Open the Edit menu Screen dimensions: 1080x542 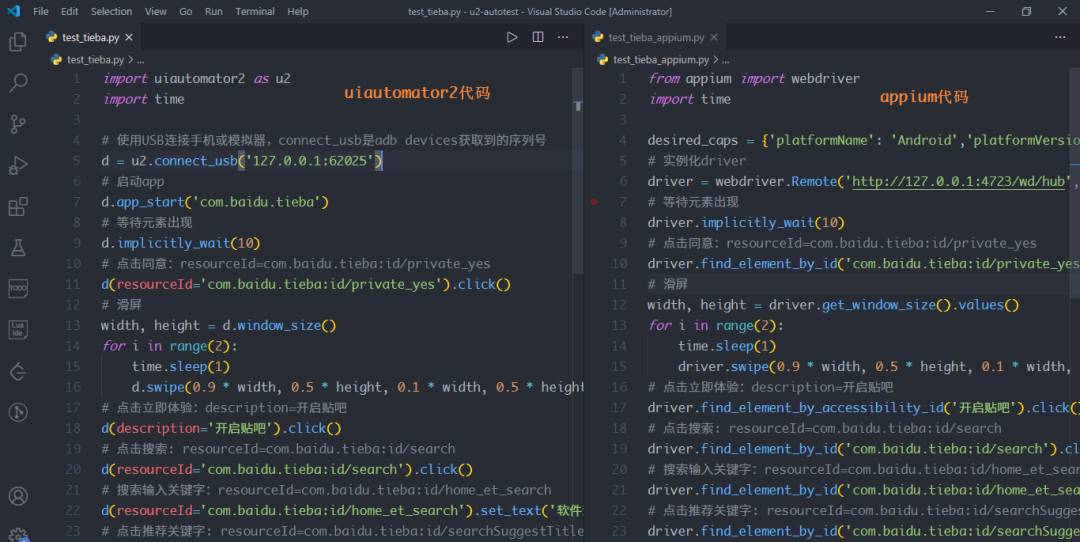coord(70,12)
